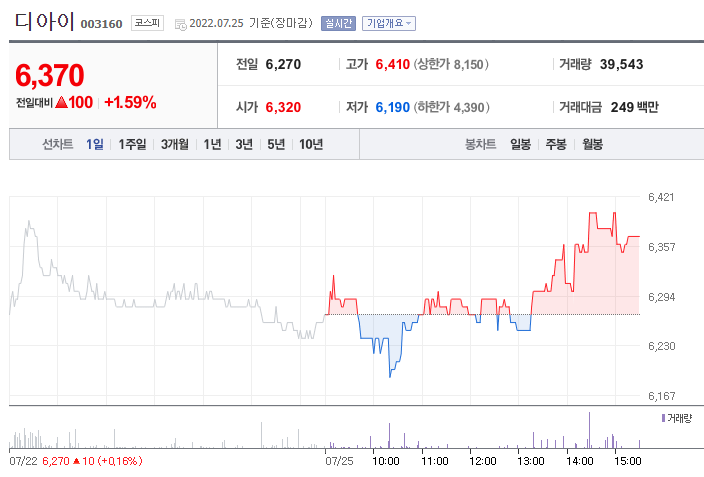This screenshot has width=704, height=477.
Task: Click the 시가 value 6,320
Action: pyautogui.click(x=283, y=107)
